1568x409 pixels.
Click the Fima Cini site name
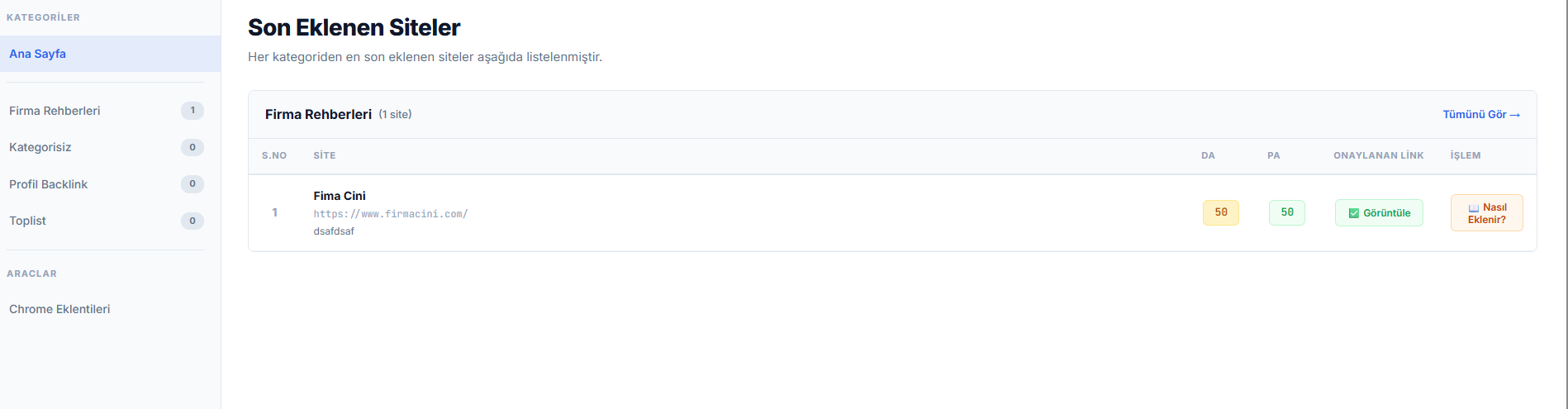coord(340,196)
